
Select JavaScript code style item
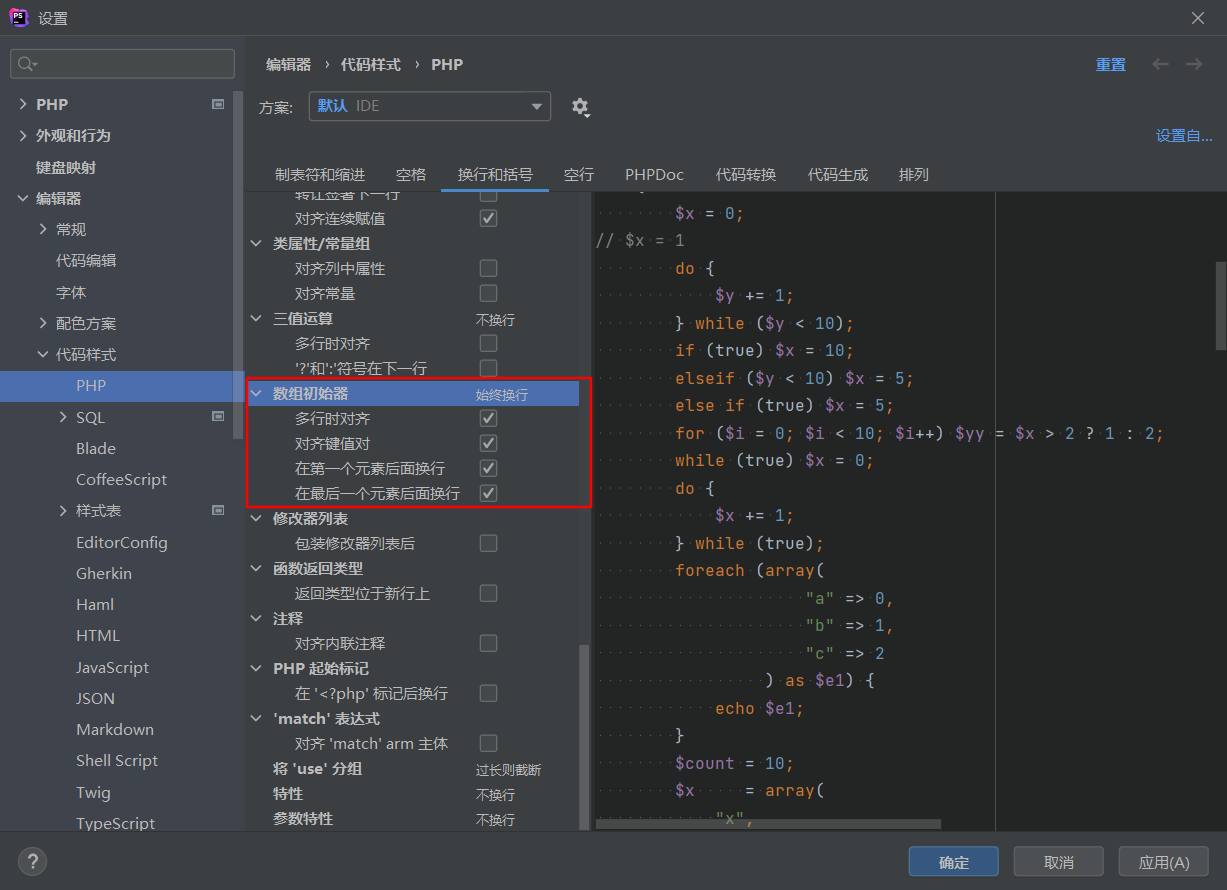pyautogui.click(x=112, y=667)
